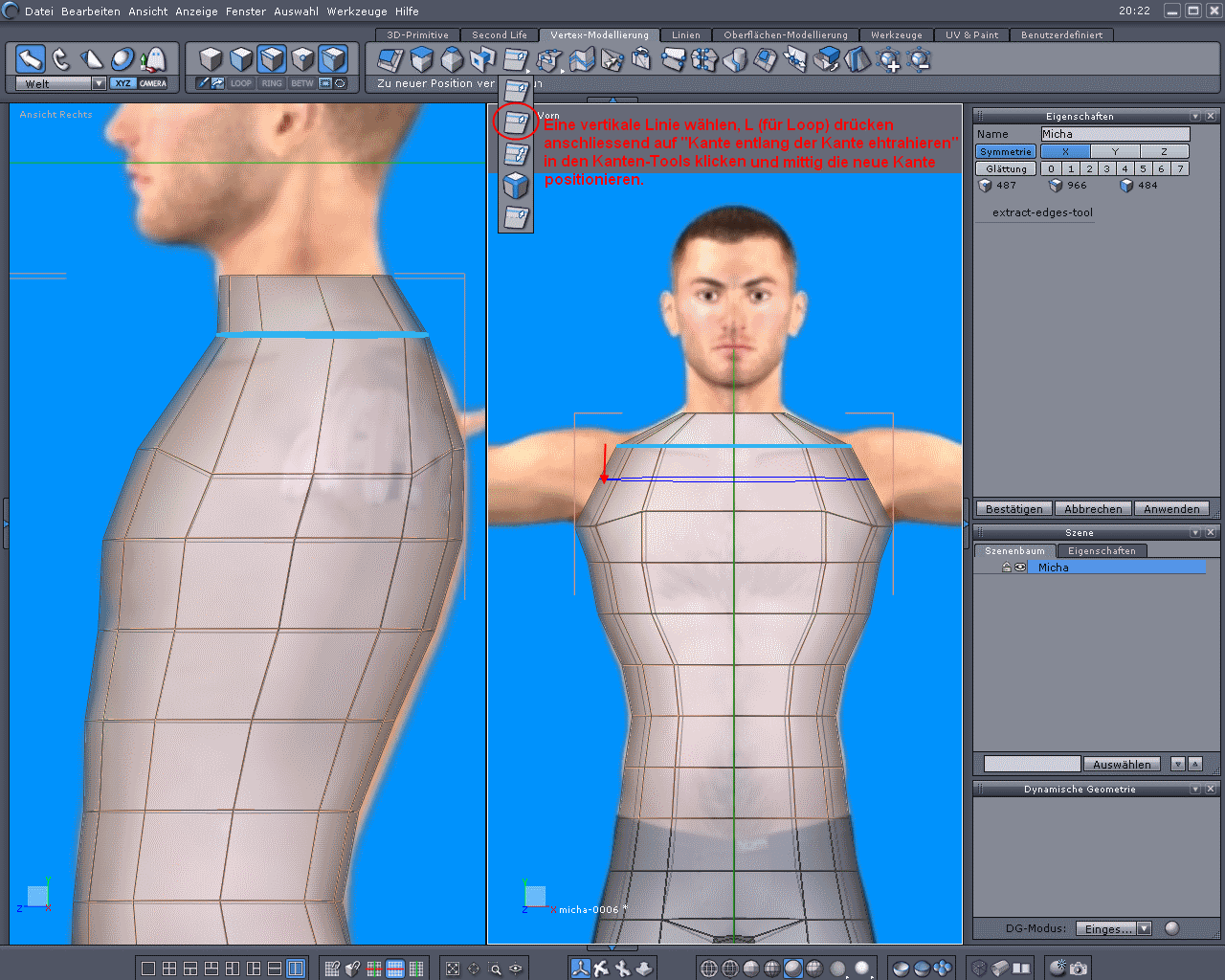Click the ghost snap/align tool icon
1225x980 pixels.
(x=153, y=59)
